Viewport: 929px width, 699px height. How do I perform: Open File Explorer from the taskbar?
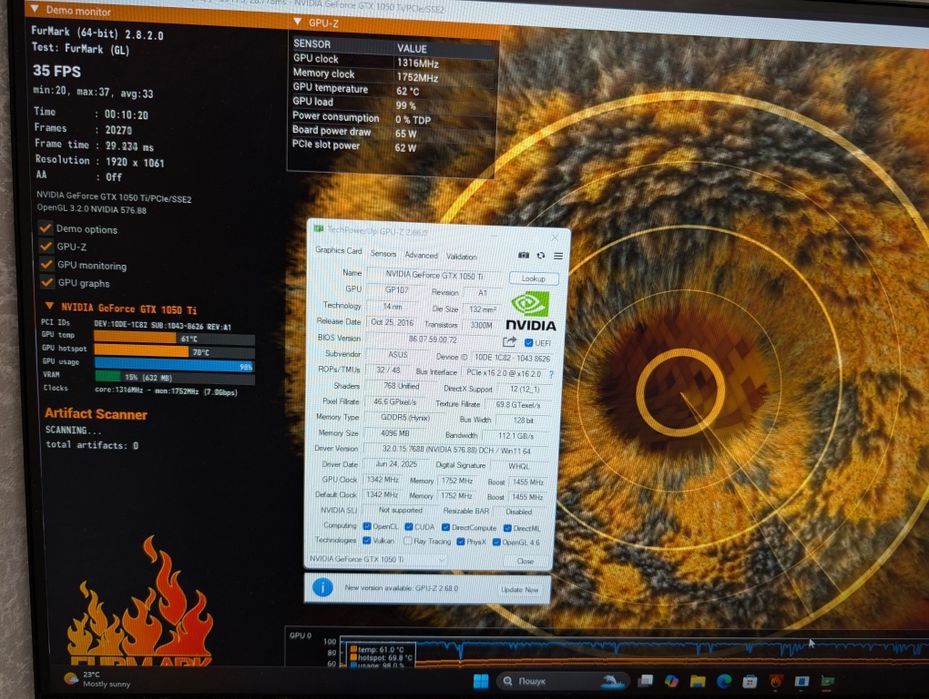(x=697, y=681)
